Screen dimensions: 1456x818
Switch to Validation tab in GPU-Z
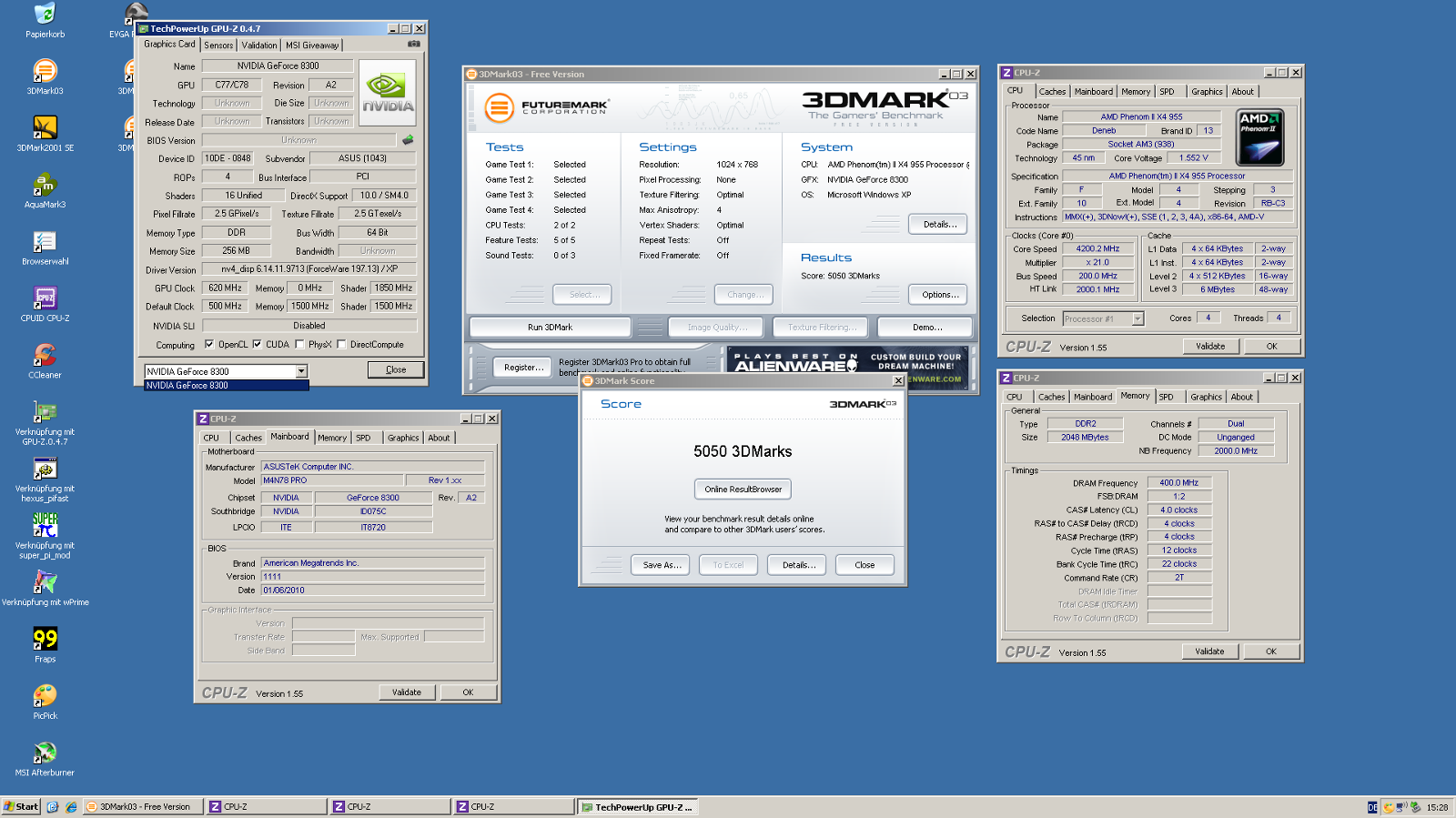click(259, 45)
